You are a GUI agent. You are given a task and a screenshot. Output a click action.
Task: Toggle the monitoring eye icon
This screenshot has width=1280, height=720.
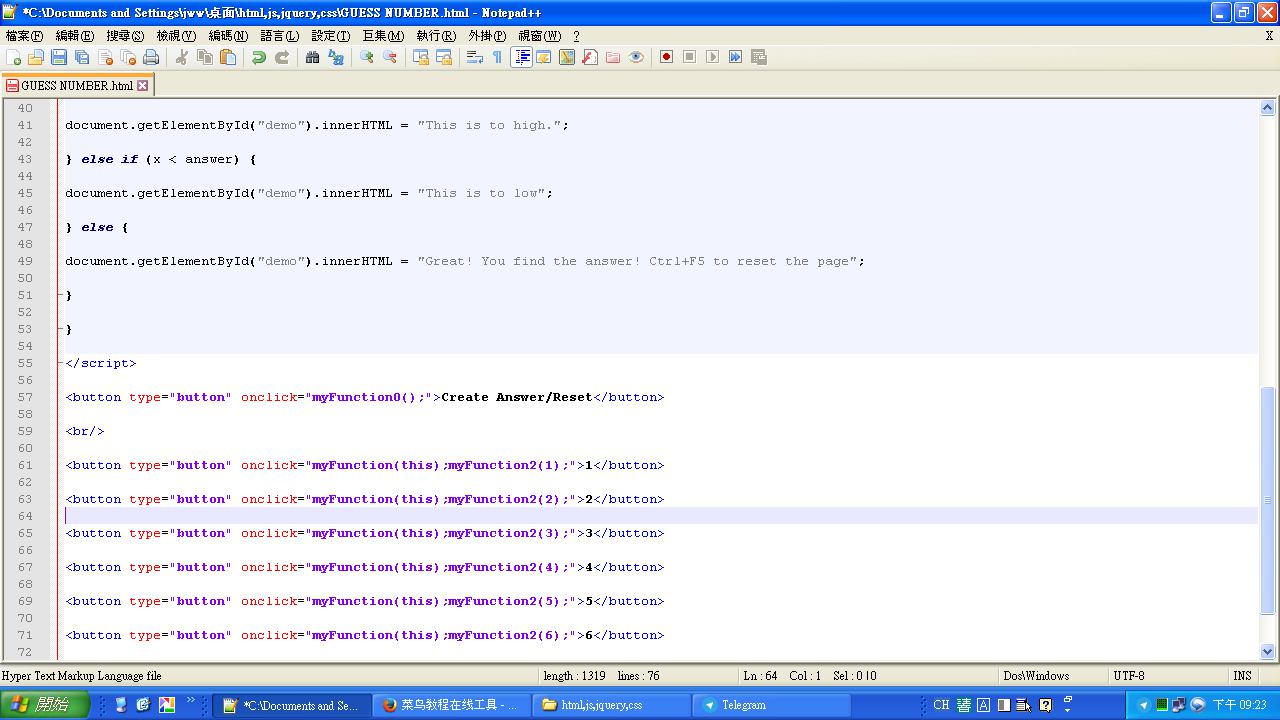point(636,57)
